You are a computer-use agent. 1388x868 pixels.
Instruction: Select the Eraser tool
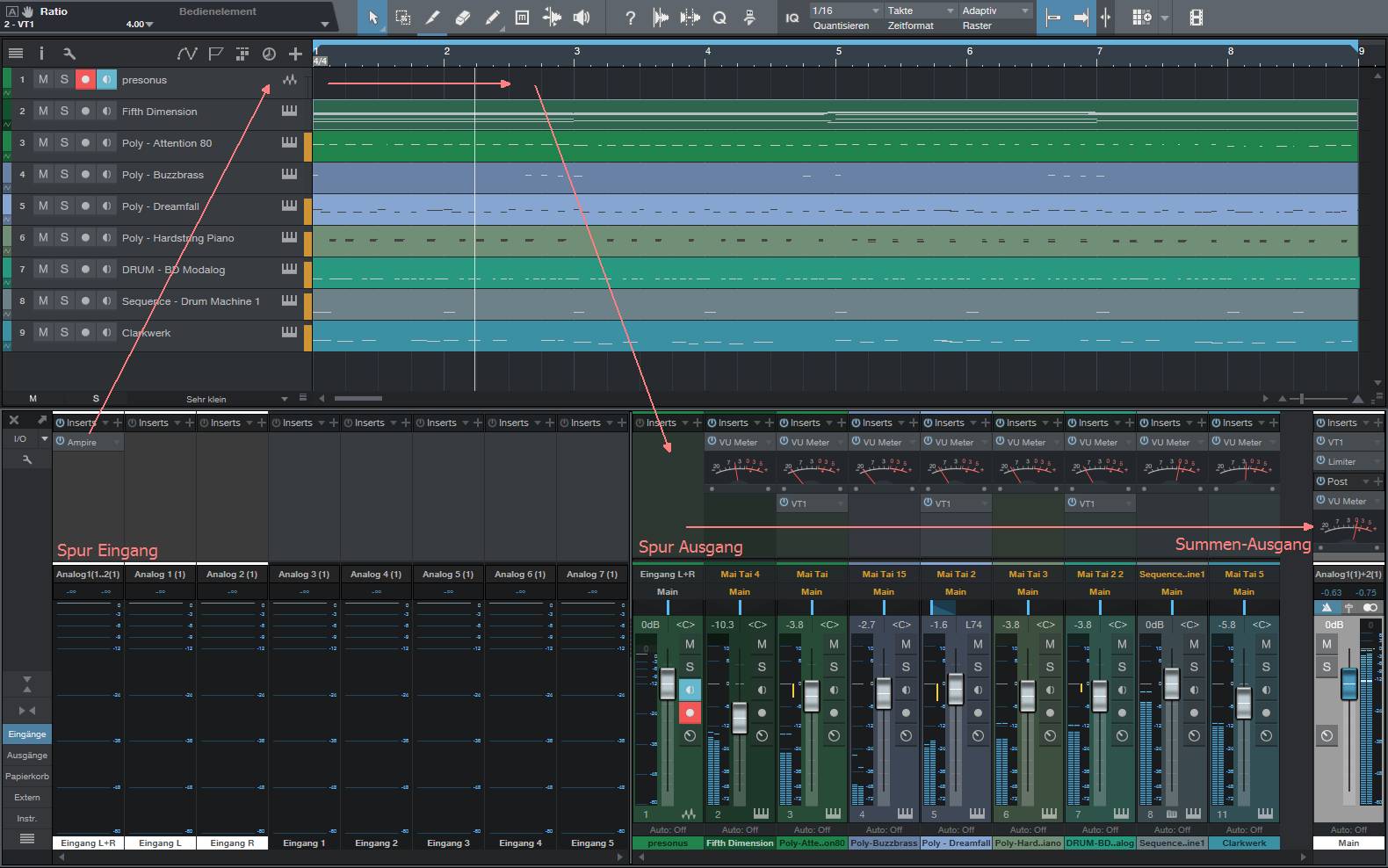click(463, 17)
